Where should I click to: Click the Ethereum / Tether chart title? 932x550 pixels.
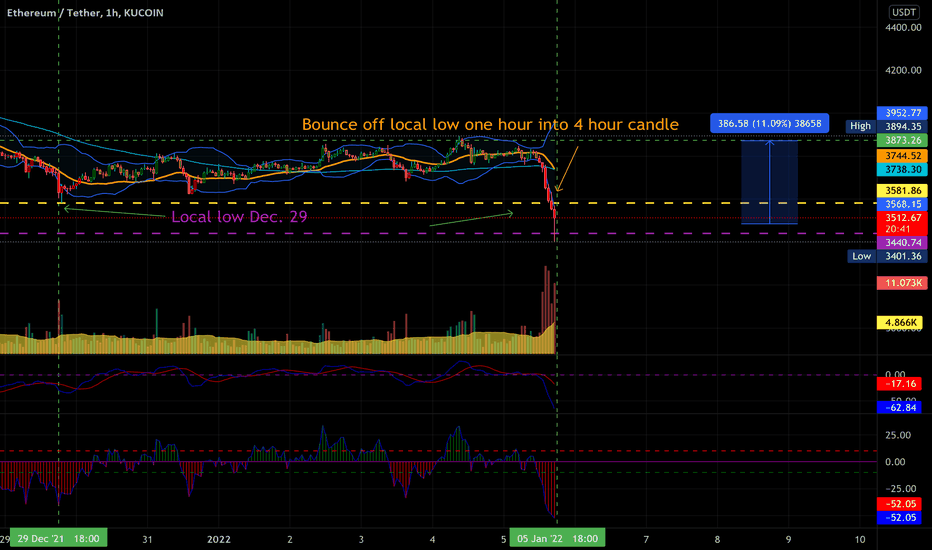point(85,12)
